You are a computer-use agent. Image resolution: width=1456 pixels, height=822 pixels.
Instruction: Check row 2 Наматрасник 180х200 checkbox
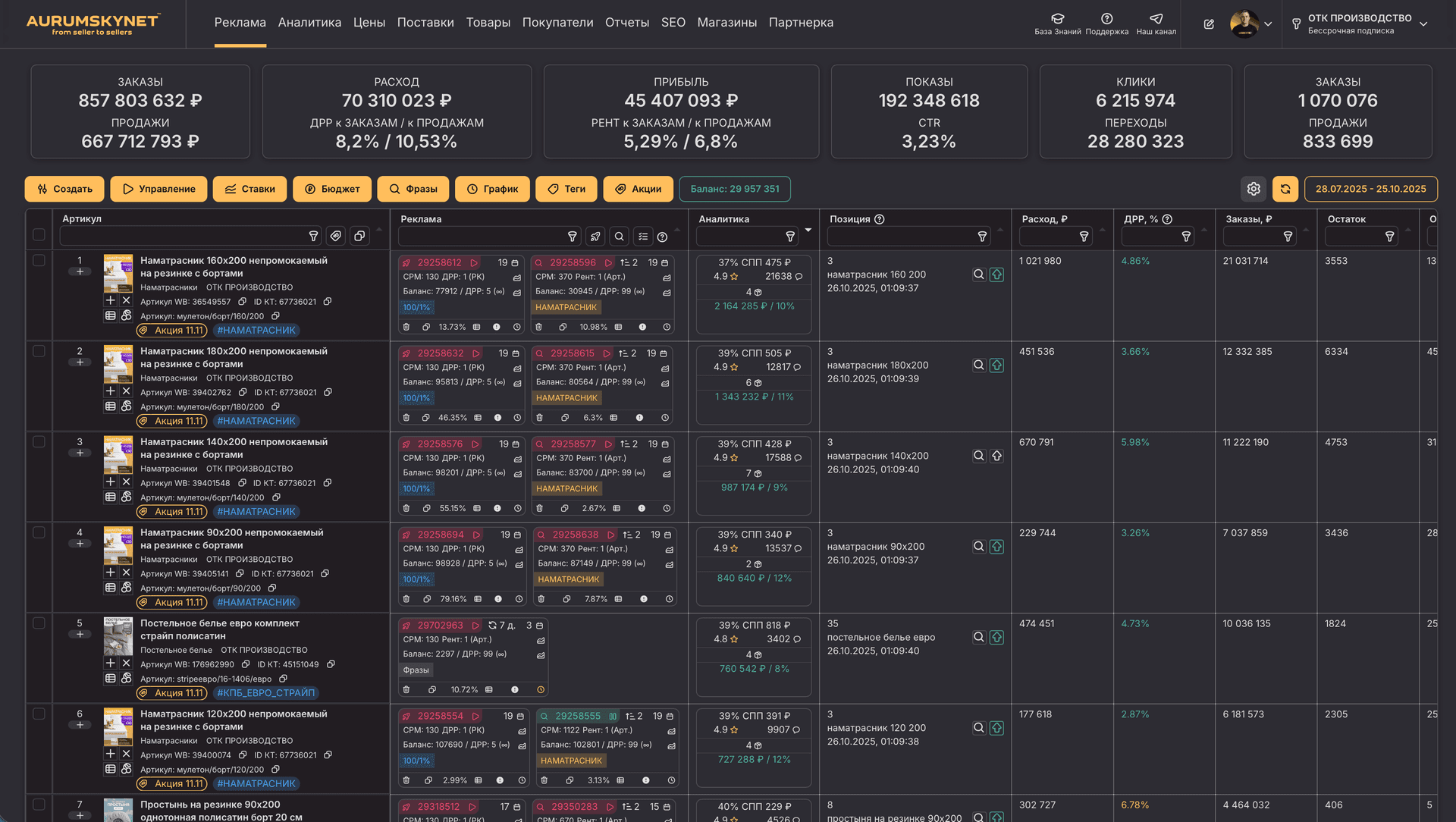pos(39,351)
